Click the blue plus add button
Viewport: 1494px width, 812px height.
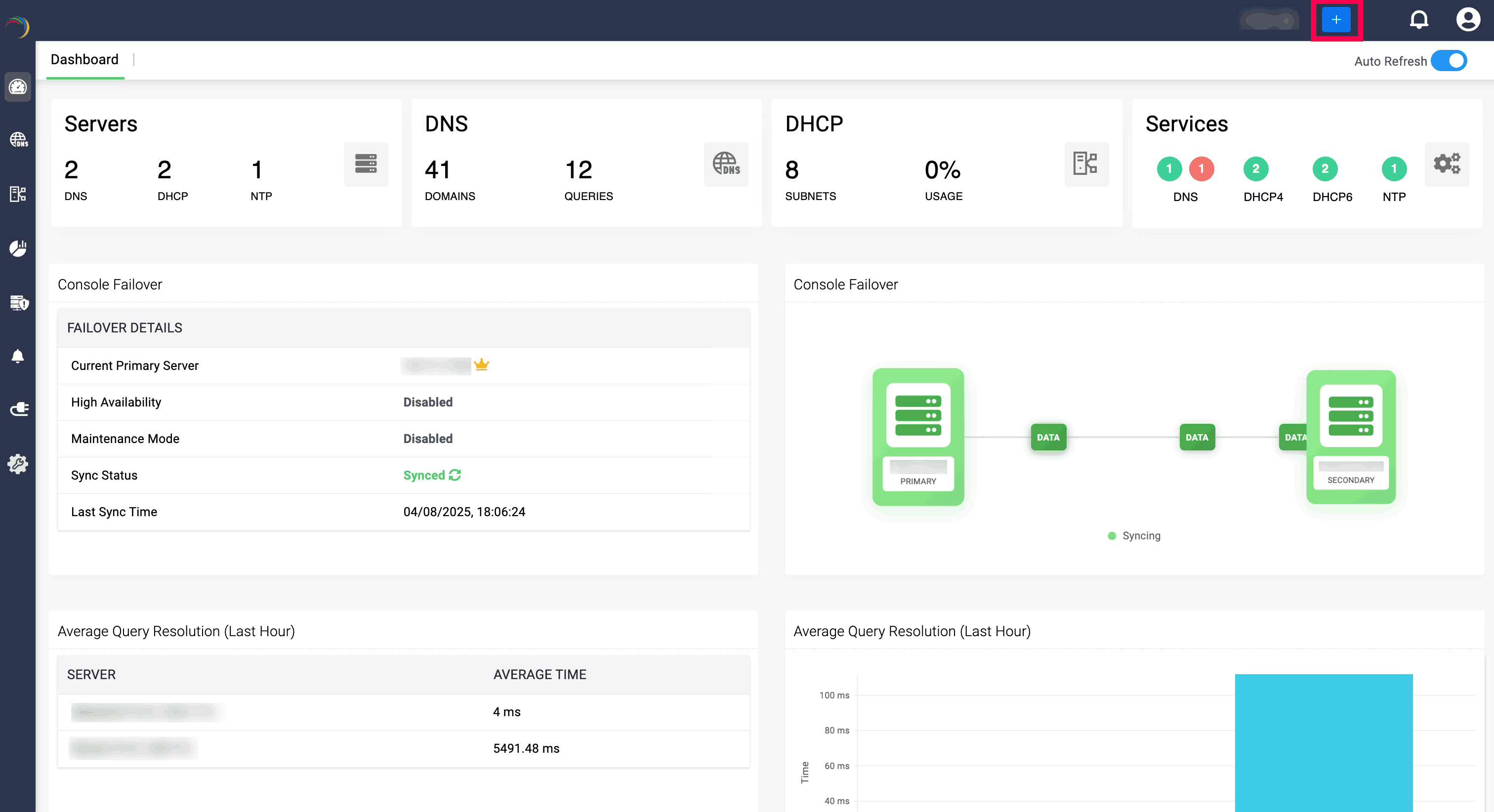1336,20
